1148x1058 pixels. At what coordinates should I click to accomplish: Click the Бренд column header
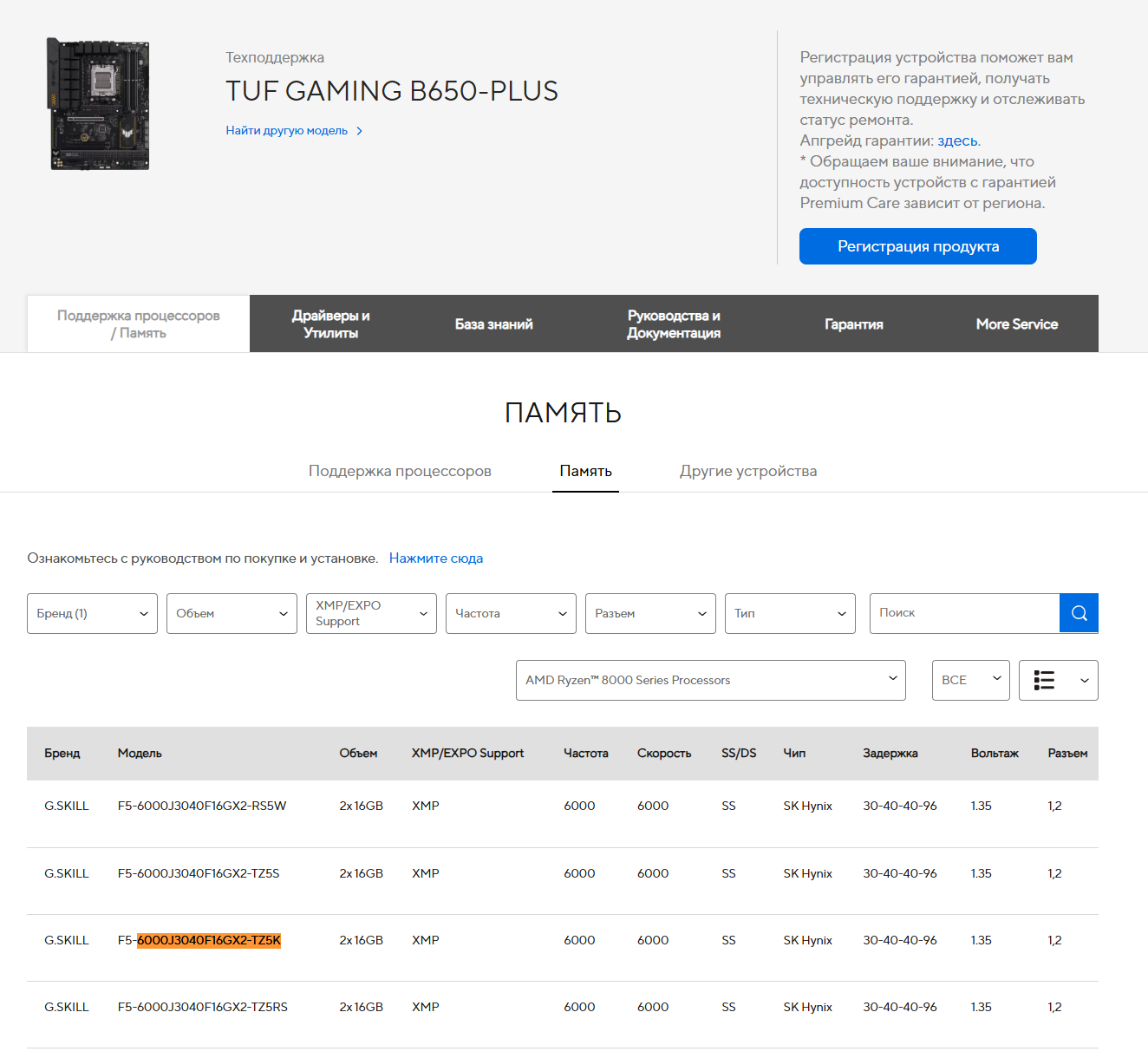pos(62,754)
